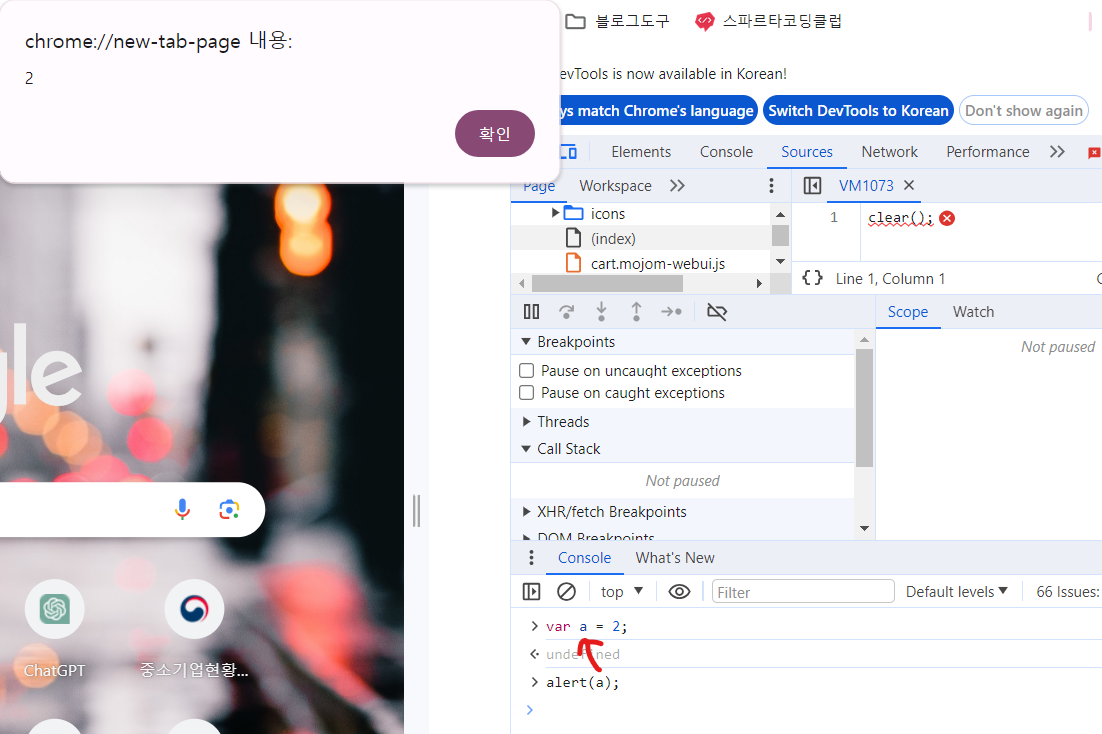The image size is (1102, 734).
Task: Select the (index) file
Action: point(613,238)
